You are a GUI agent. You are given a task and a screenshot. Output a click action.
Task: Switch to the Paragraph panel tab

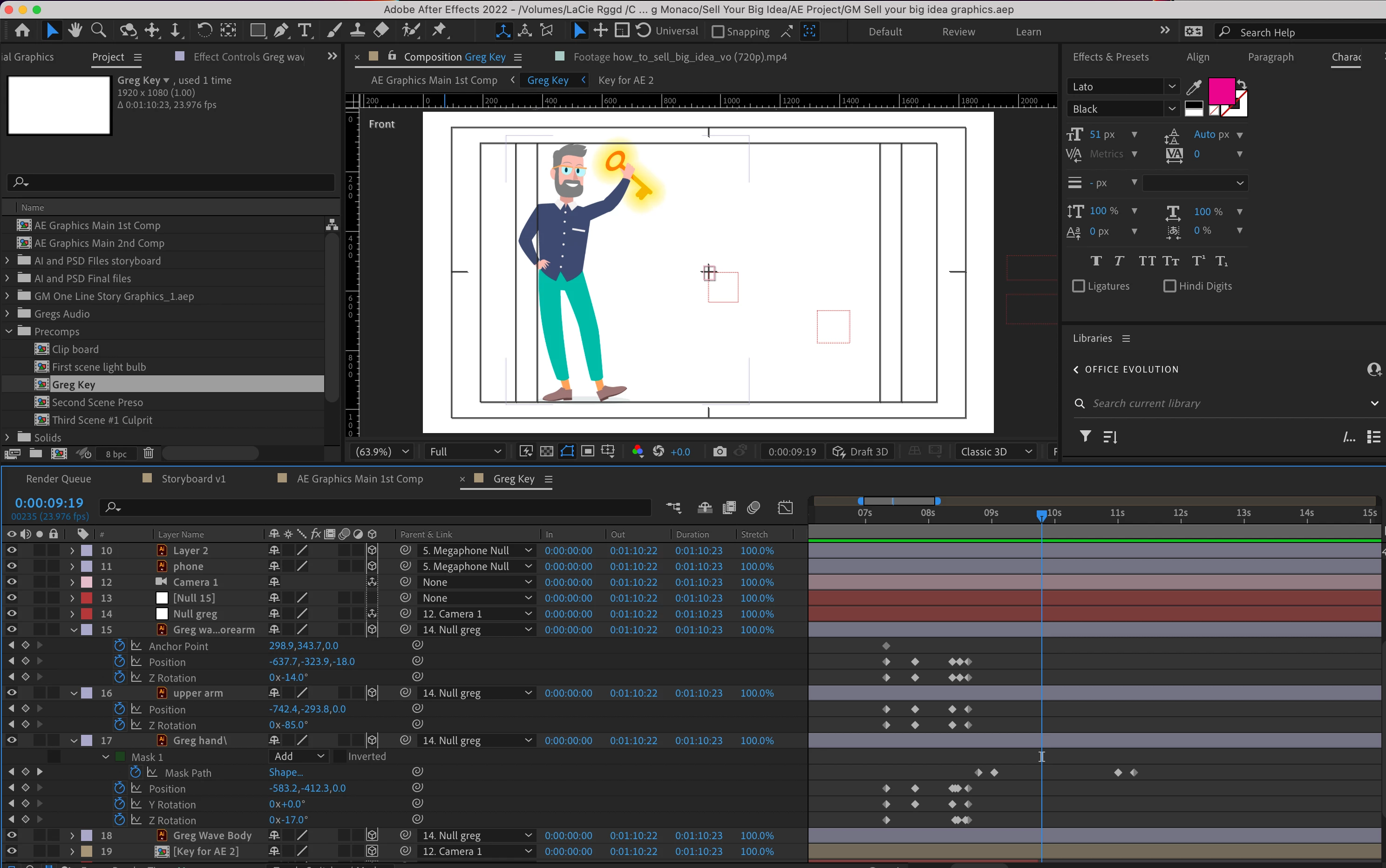click(x=1270, y=57)
